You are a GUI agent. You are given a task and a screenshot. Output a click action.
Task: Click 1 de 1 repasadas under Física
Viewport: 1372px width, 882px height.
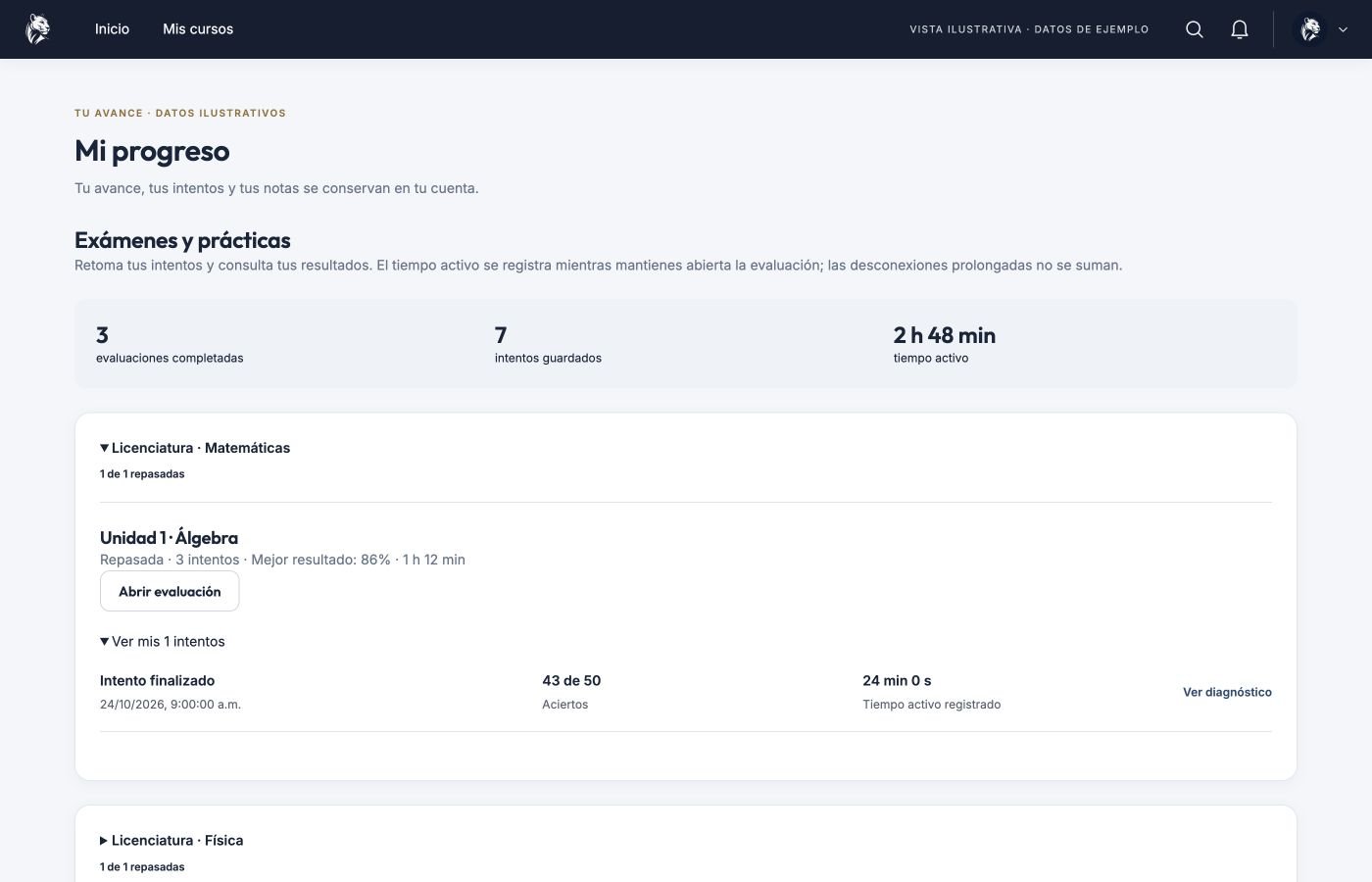click(x=142, y=867)
